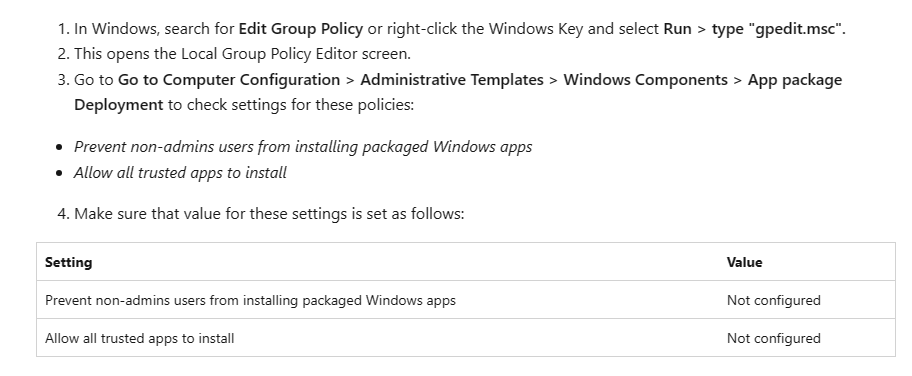
Task: Click "Windows Components" bold text
Action: coord(646,80)
